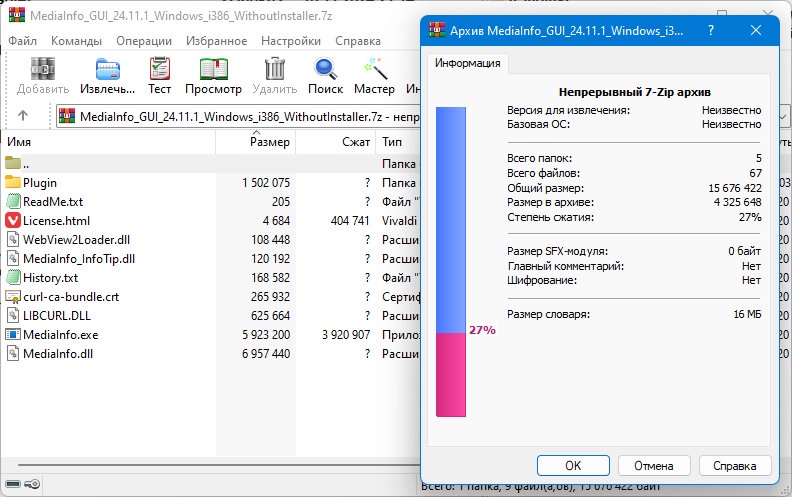The width and height of the screenshot is (792, 497).
Task: Sort by the Тип column header
Action: (399, 142)
